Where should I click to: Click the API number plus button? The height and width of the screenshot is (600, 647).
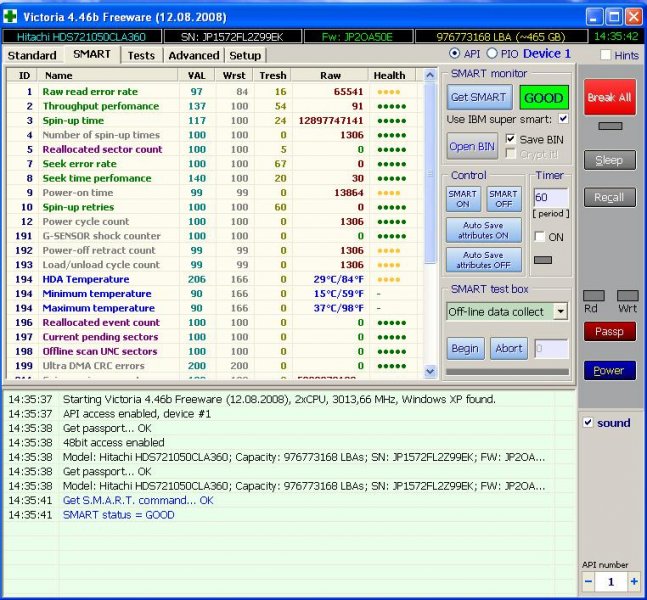click(x=634, y=581)
